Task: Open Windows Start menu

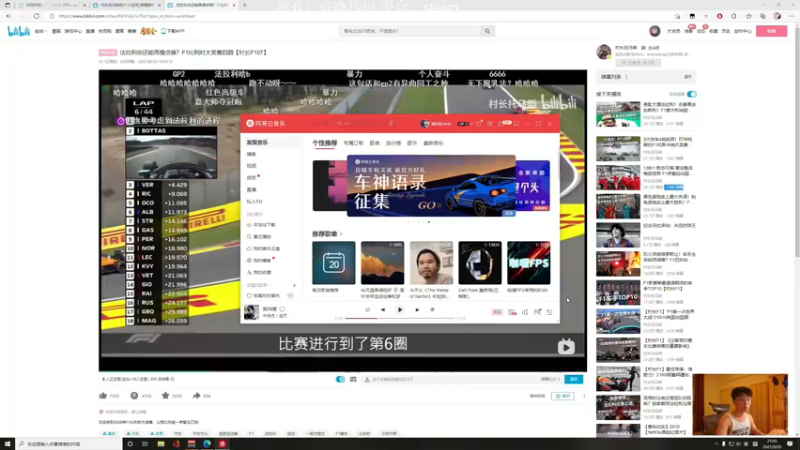Action: [7, 444]
